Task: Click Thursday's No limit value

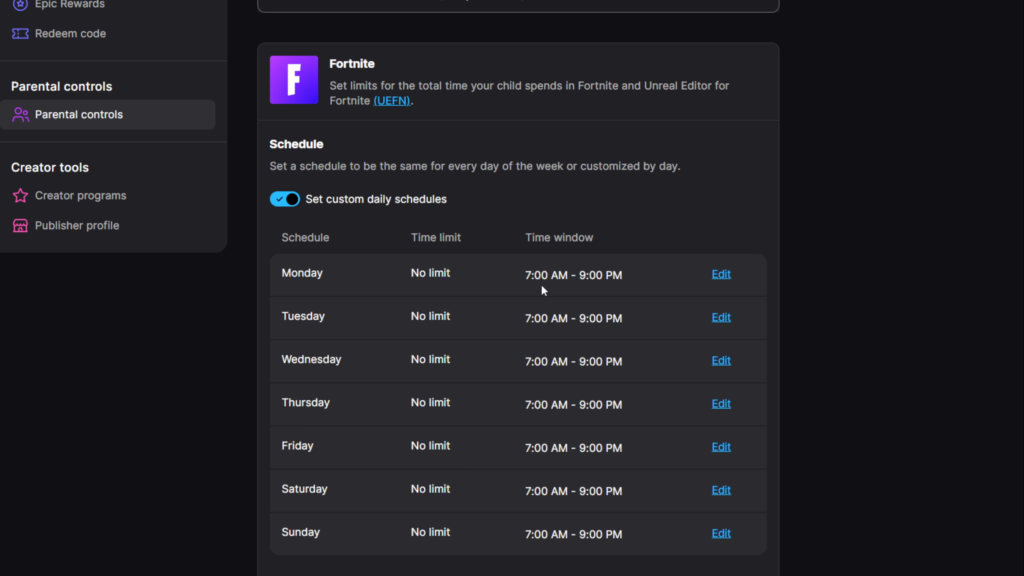Action: click(430, 402)
